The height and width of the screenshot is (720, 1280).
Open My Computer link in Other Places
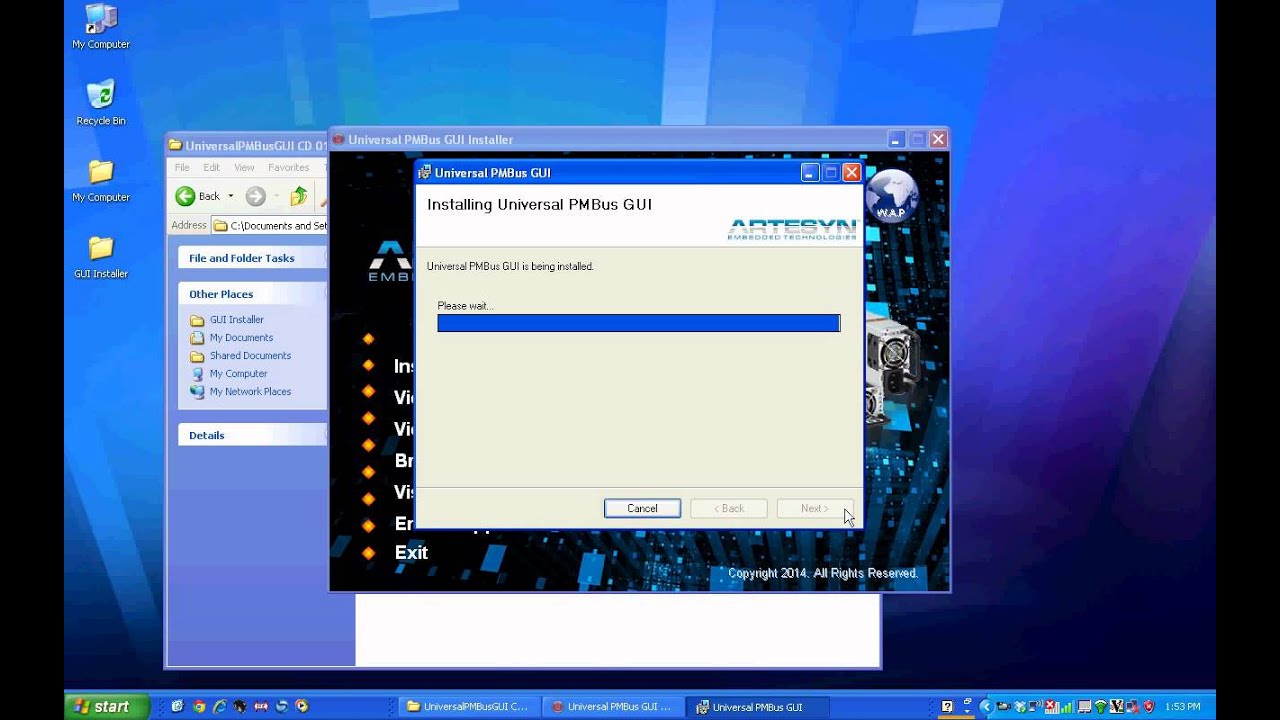click(238, 374)
